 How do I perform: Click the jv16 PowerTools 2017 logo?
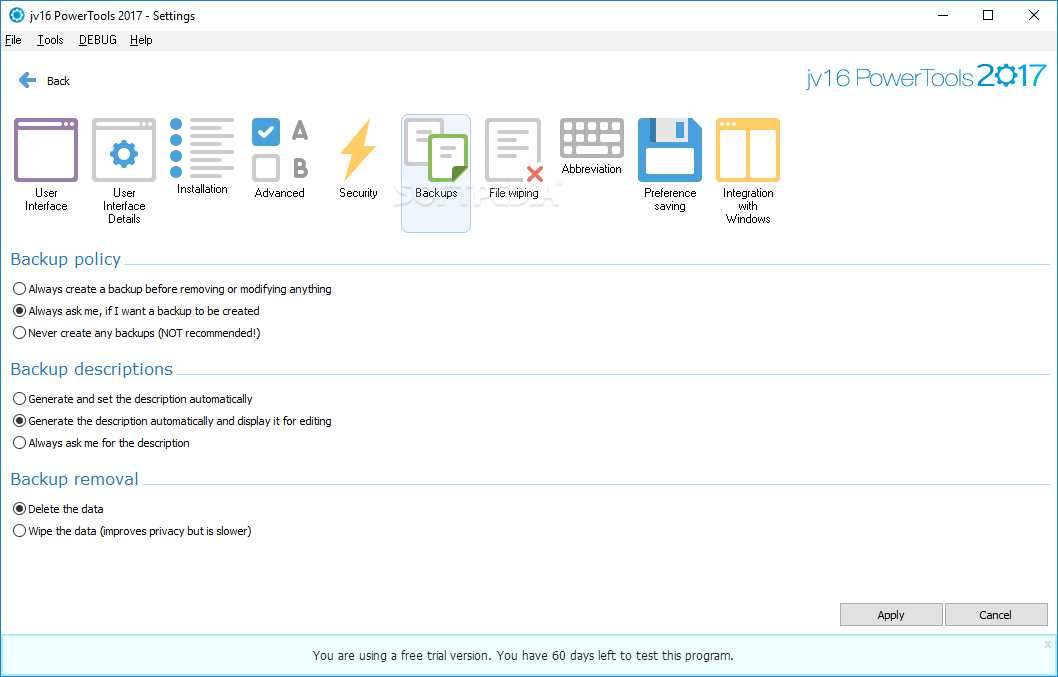[x=926, y=76]
